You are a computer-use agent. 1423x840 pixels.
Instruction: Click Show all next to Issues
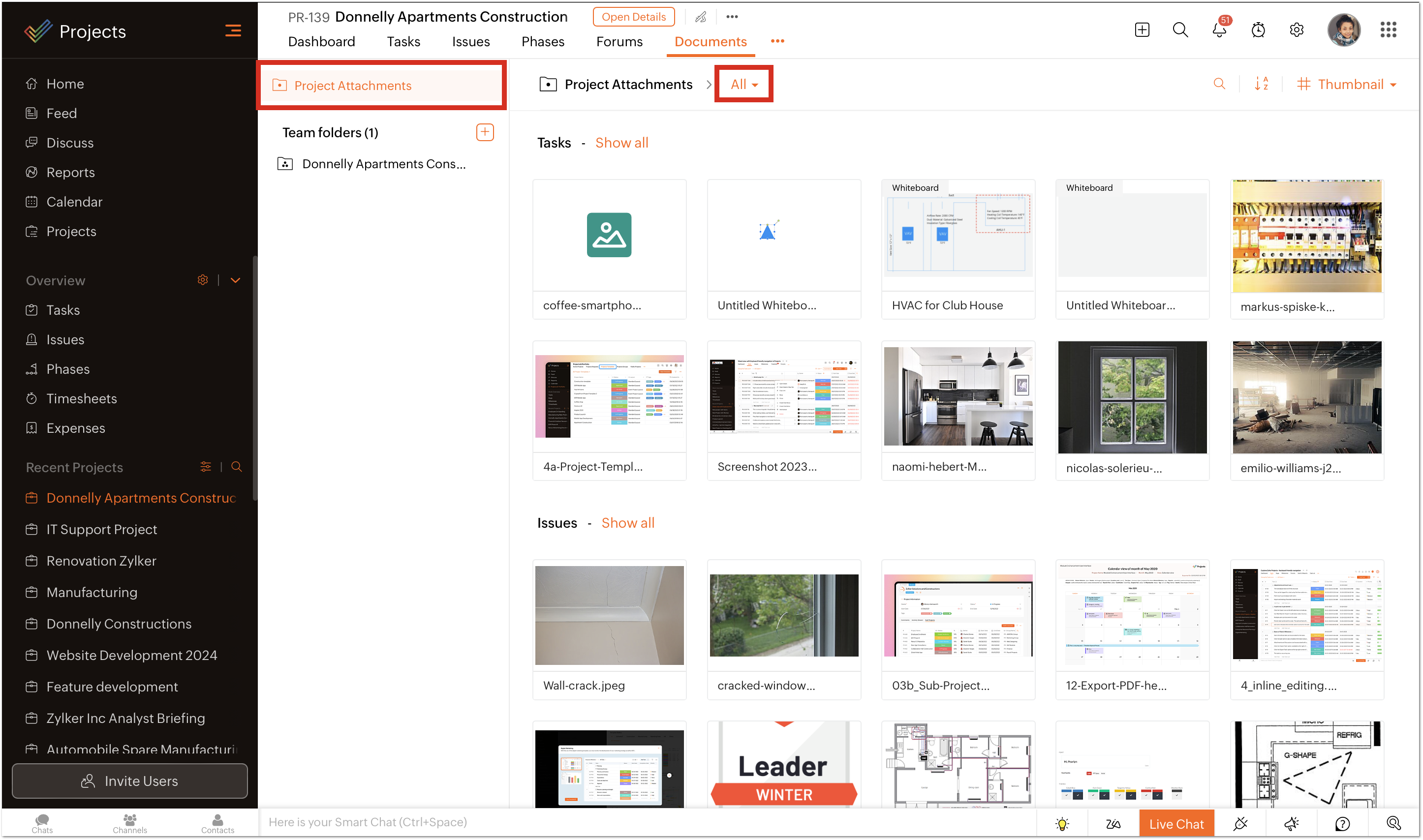coord(627,523)
